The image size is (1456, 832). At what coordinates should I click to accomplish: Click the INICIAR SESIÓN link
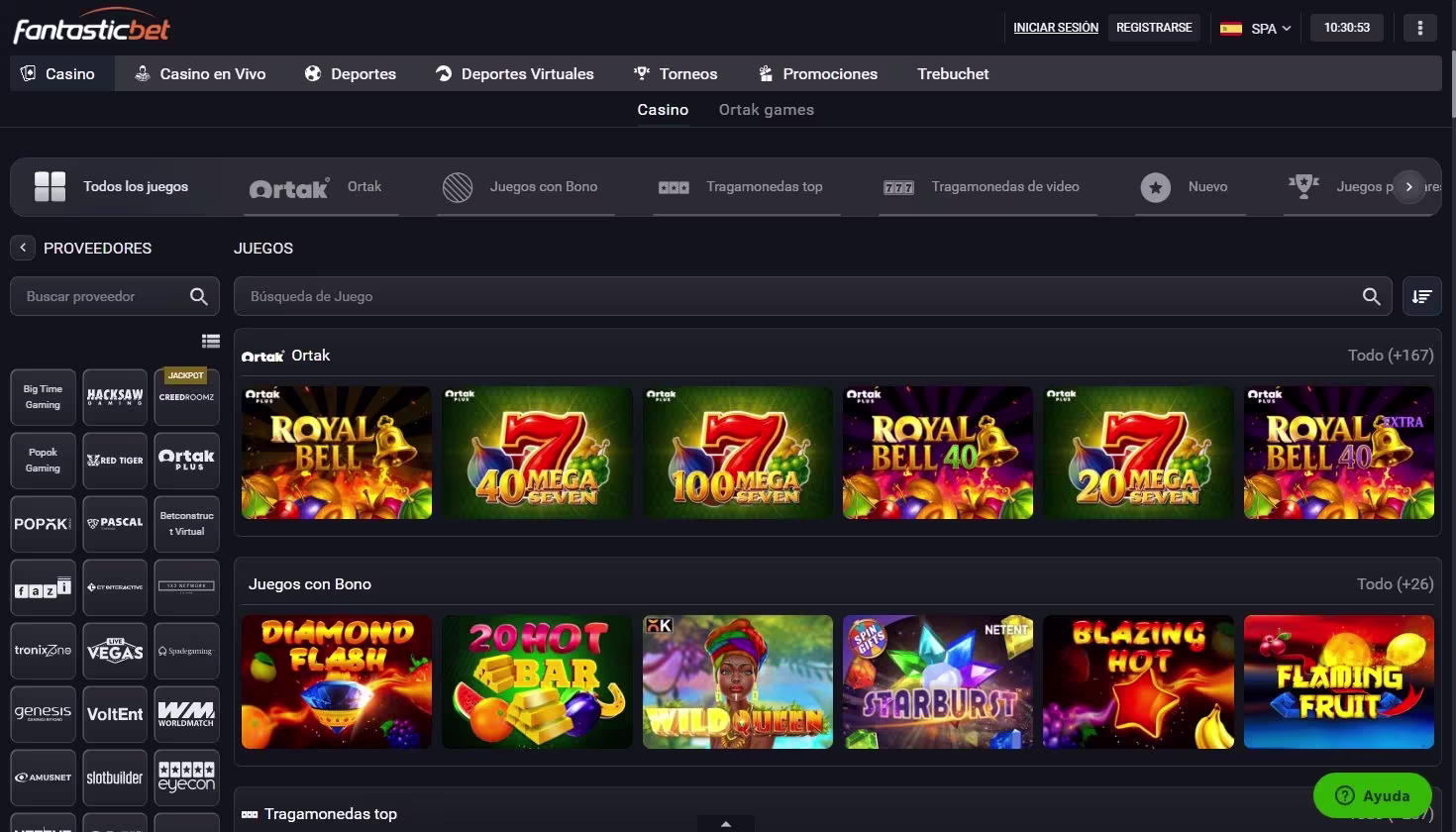[1056, 28]
